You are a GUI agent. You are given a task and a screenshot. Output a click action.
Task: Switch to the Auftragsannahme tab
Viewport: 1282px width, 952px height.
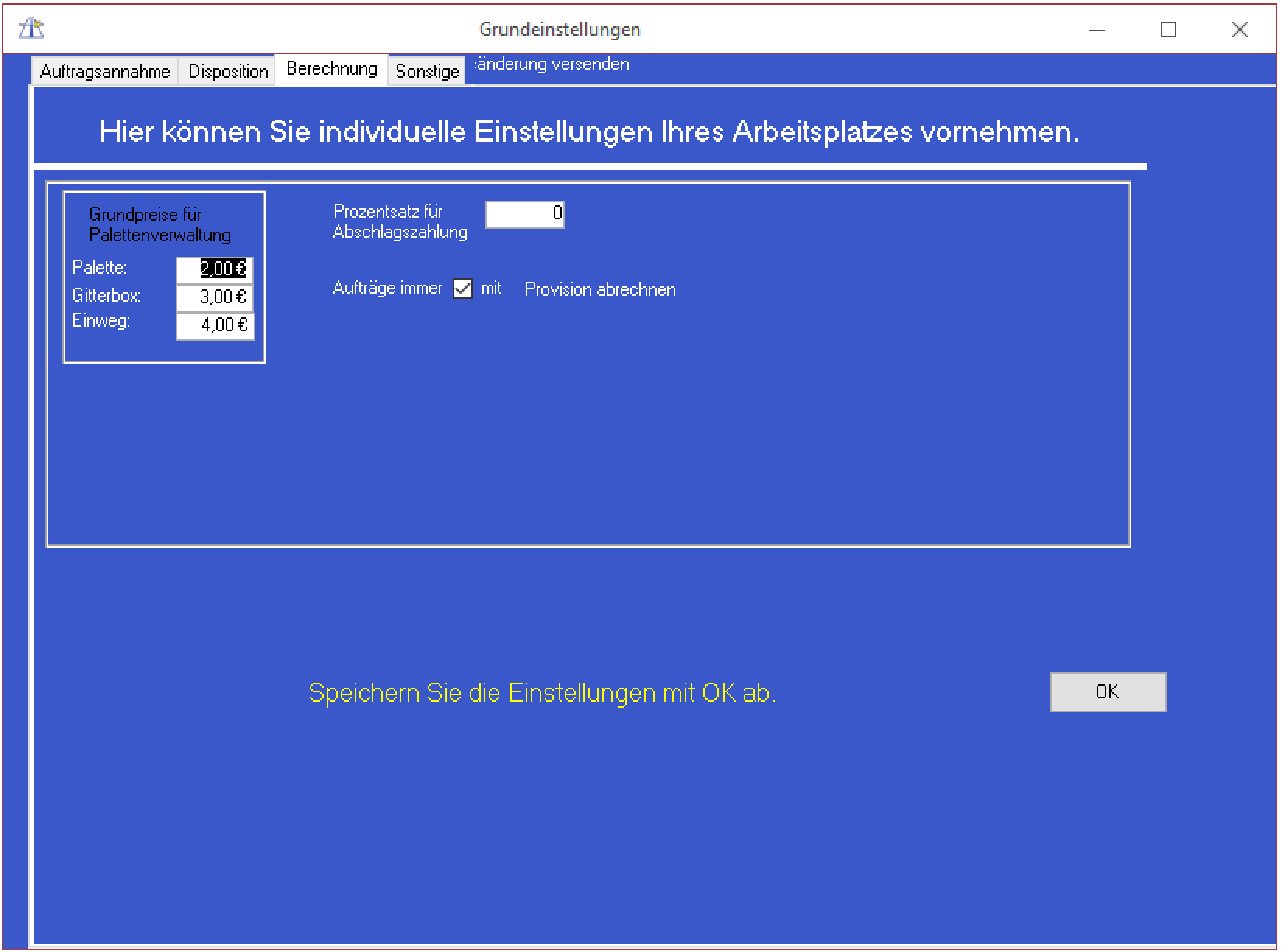click(x=105, y=72)
